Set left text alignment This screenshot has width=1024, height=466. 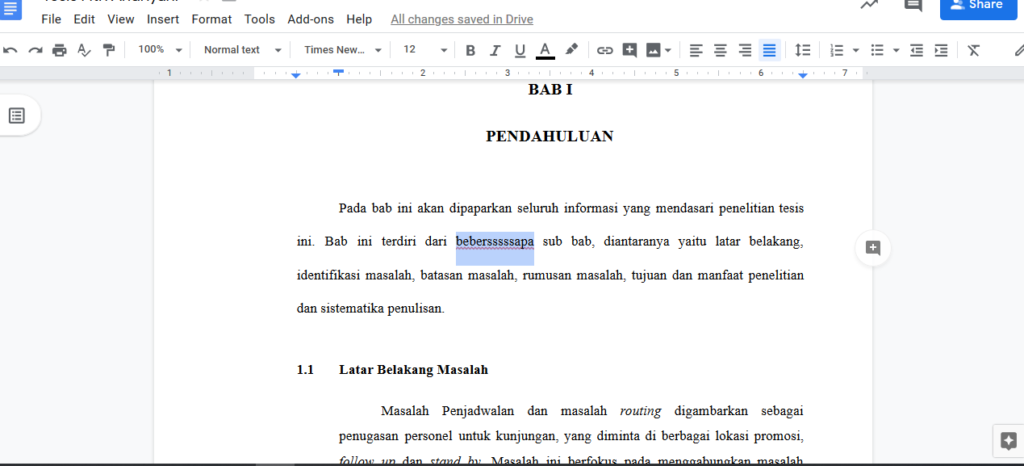pyautogui.click(x=696, y=50)
